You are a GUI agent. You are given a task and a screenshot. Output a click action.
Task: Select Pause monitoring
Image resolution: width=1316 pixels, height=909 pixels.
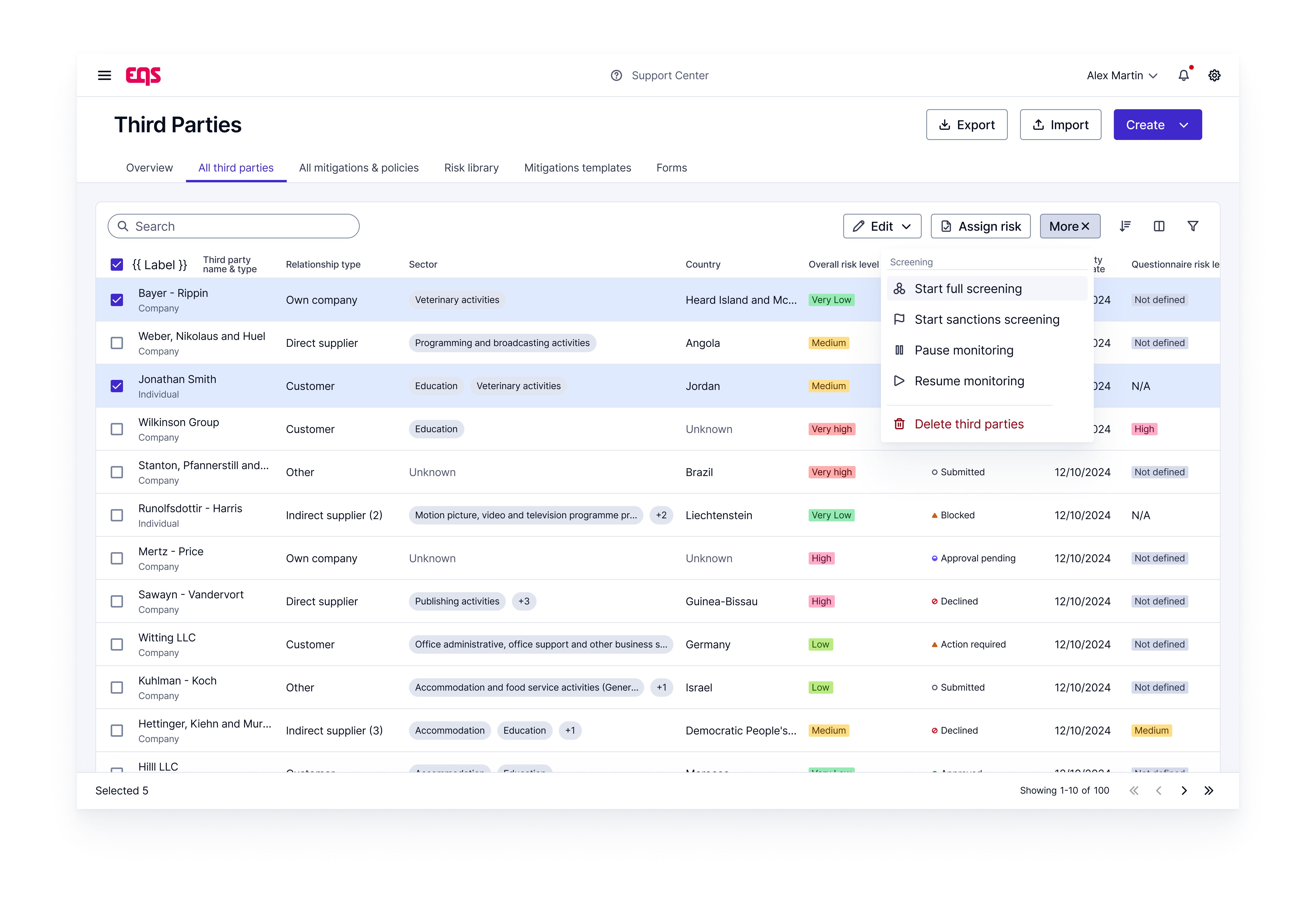pyautogui.click(x=986, y=350)
